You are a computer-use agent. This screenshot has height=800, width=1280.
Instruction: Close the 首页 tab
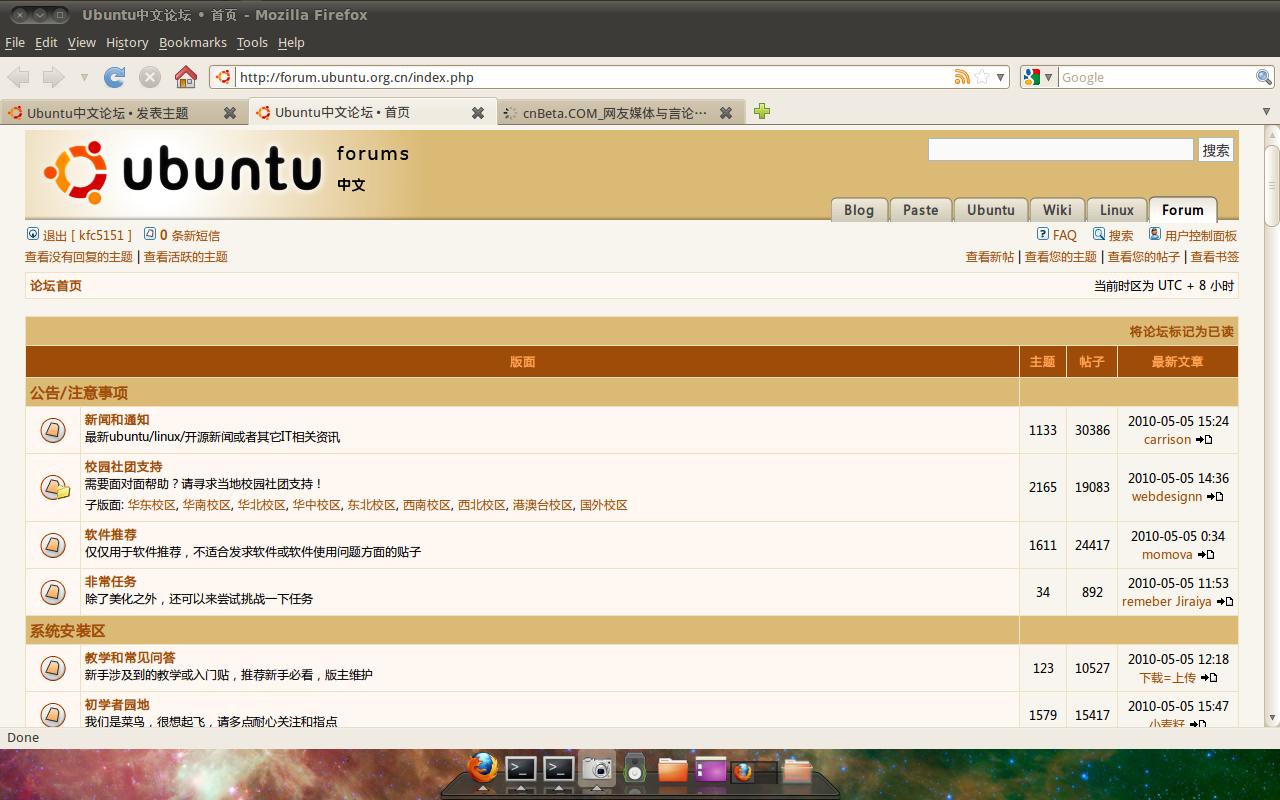[x=478, y=113]
